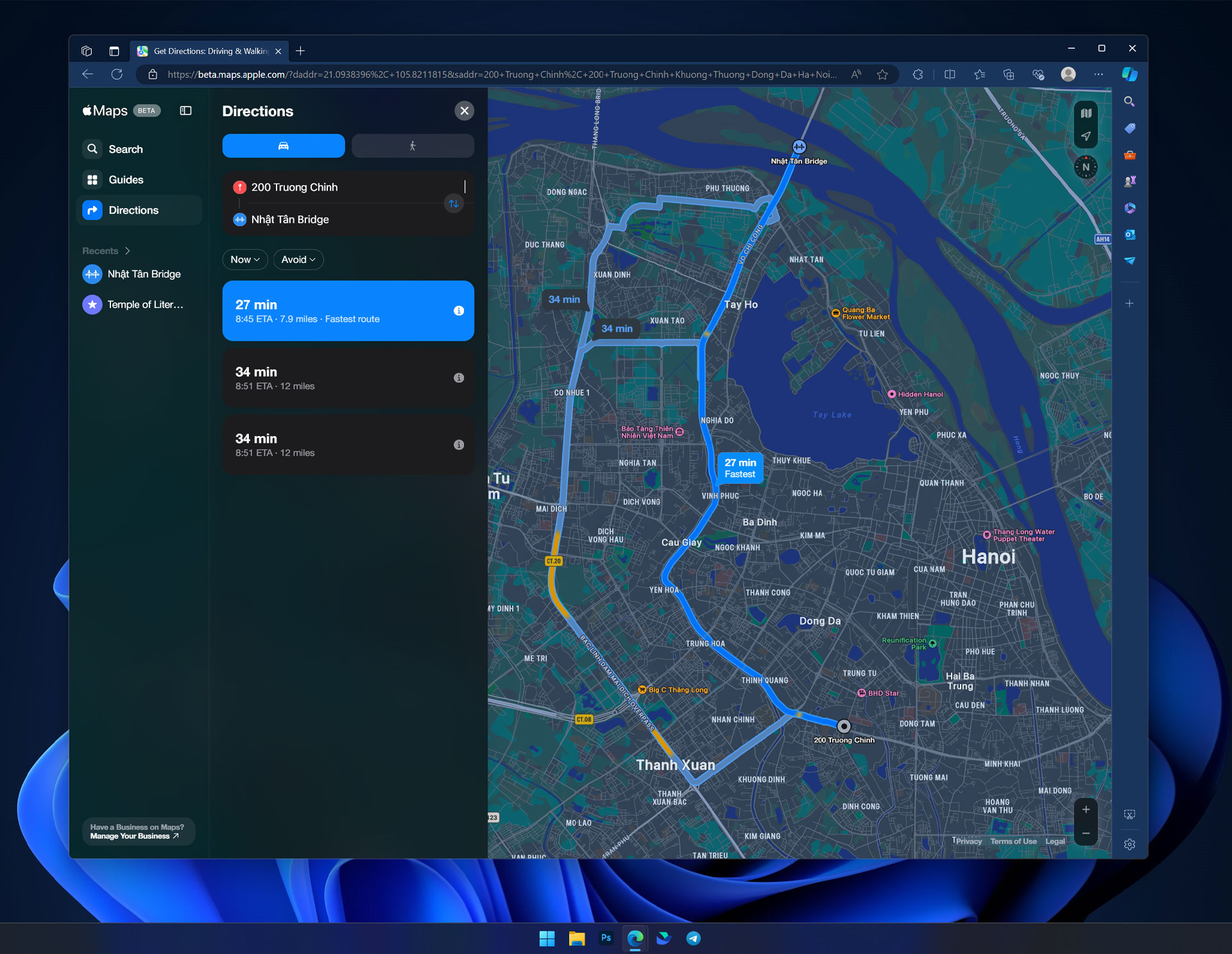Zoom in on the map

(x=1086, y=810)
